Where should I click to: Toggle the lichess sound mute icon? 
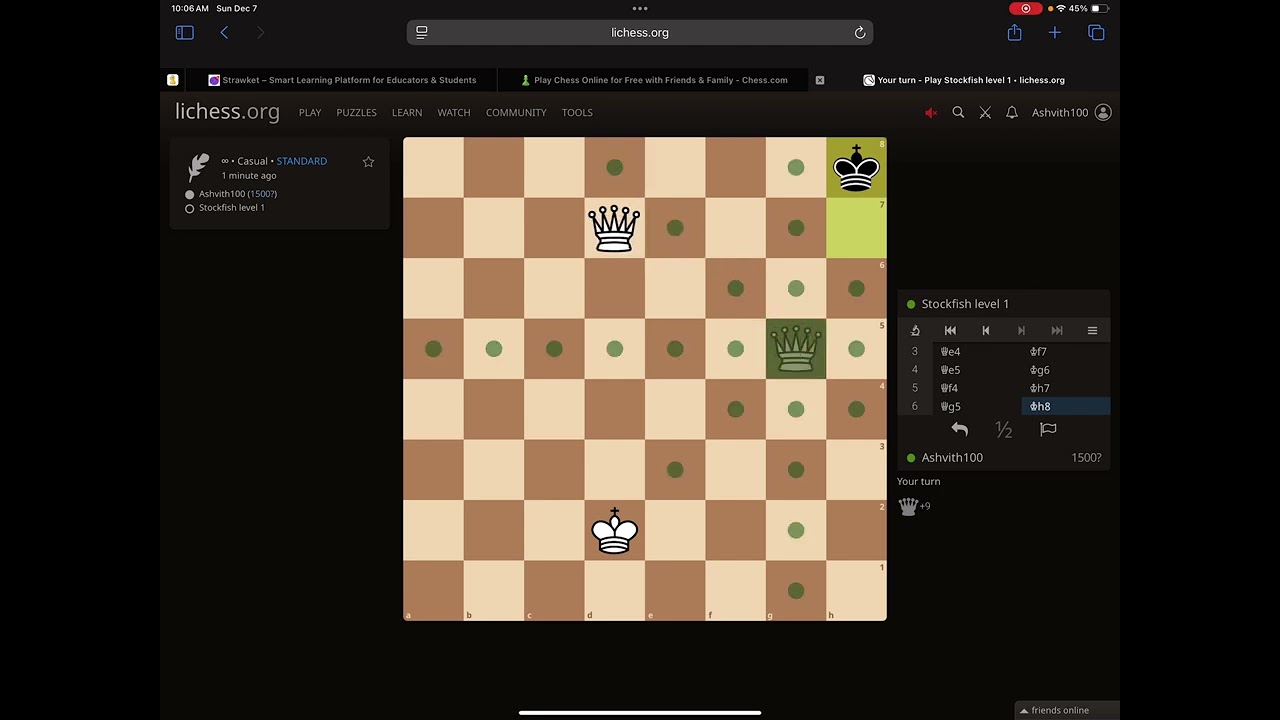pyautogui.click(x=931, y=113)
